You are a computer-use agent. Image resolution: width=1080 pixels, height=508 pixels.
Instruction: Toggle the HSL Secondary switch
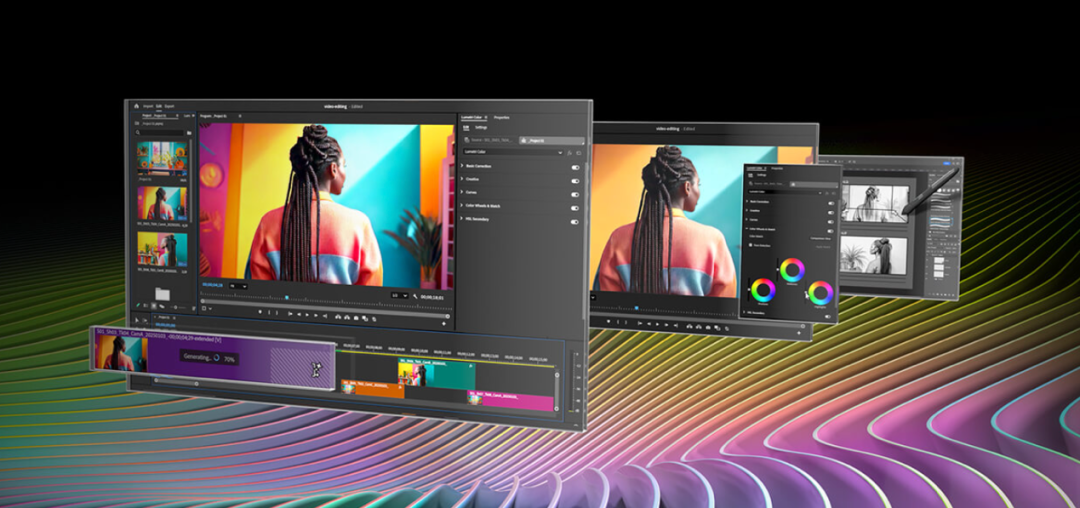pyautogui.click(x=574, y=222)
